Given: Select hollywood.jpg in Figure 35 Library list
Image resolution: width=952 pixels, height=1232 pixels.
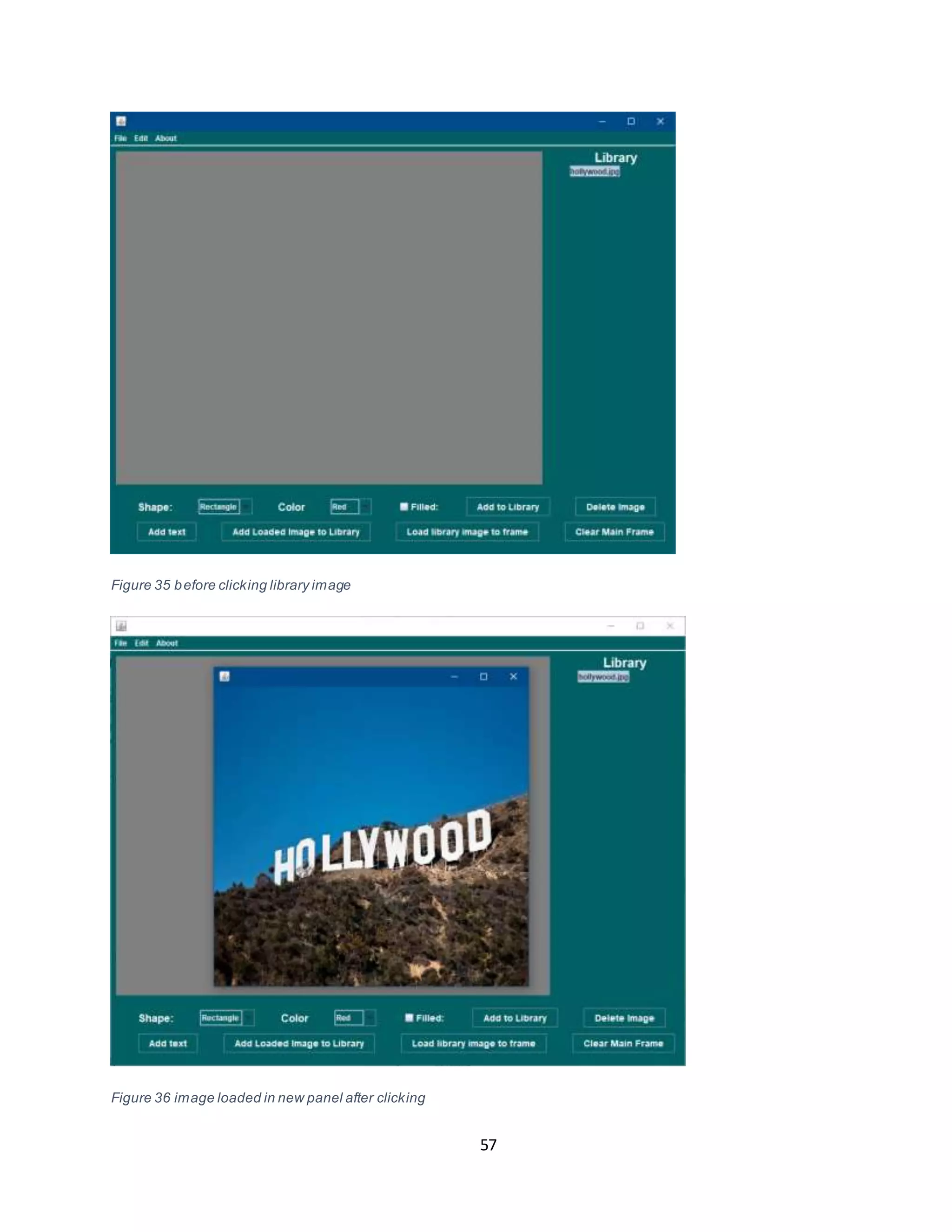Looking at the screenshot, I should [595, 172].
